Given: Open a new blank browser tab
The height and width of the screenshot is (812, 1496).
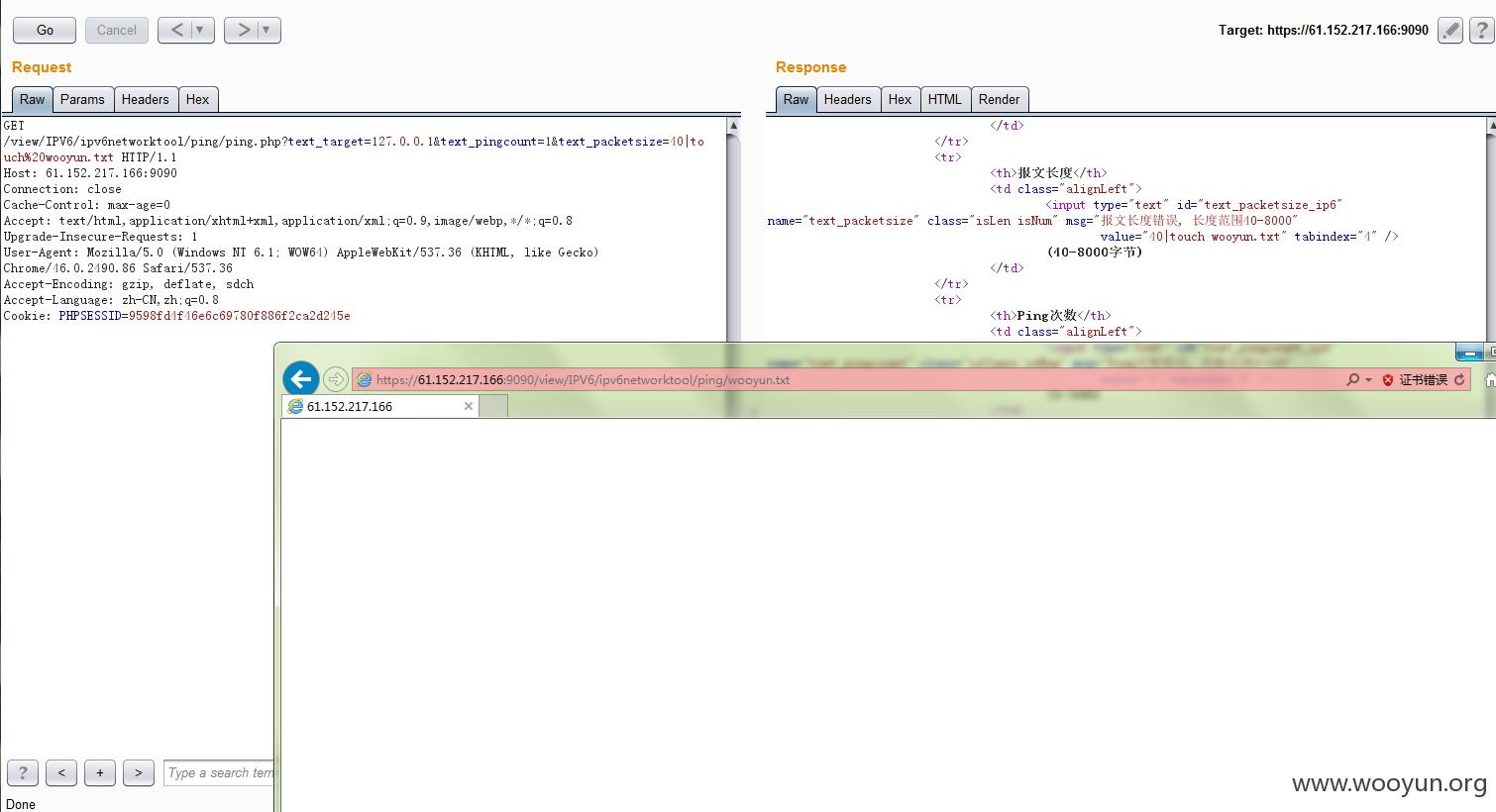Looking at the screenshot, I should 494,406.
